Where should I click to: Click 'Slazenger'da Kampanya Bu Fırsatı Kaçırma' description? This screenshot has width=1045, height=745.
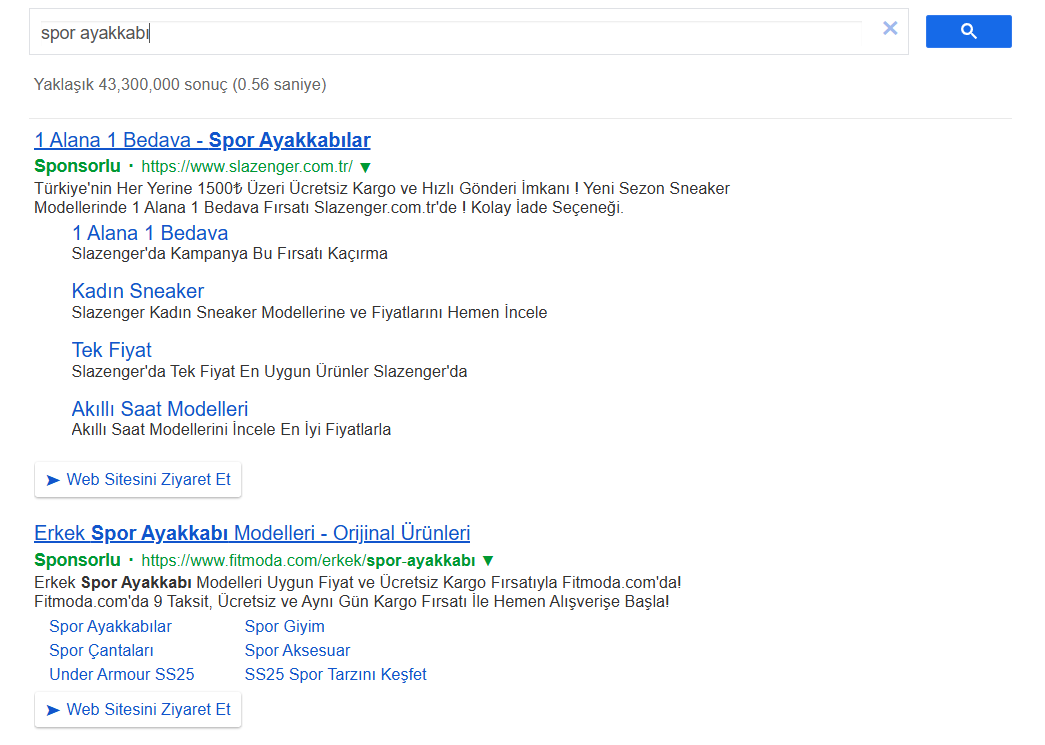click(230, 254)
